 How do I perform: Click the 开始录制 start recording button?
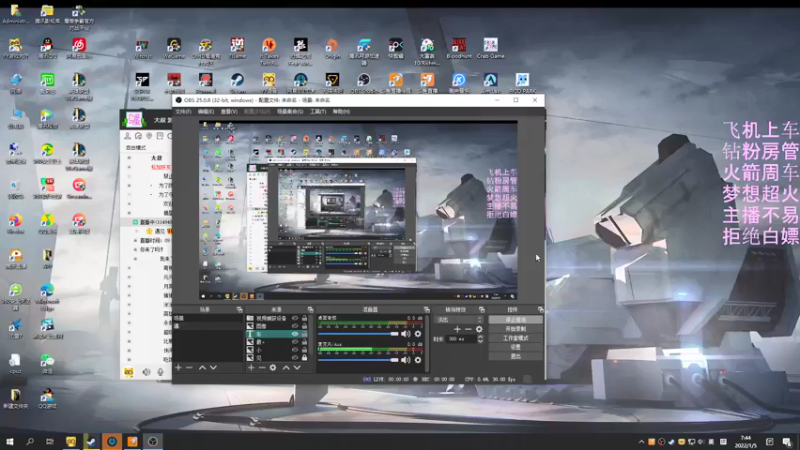point(515,329)
